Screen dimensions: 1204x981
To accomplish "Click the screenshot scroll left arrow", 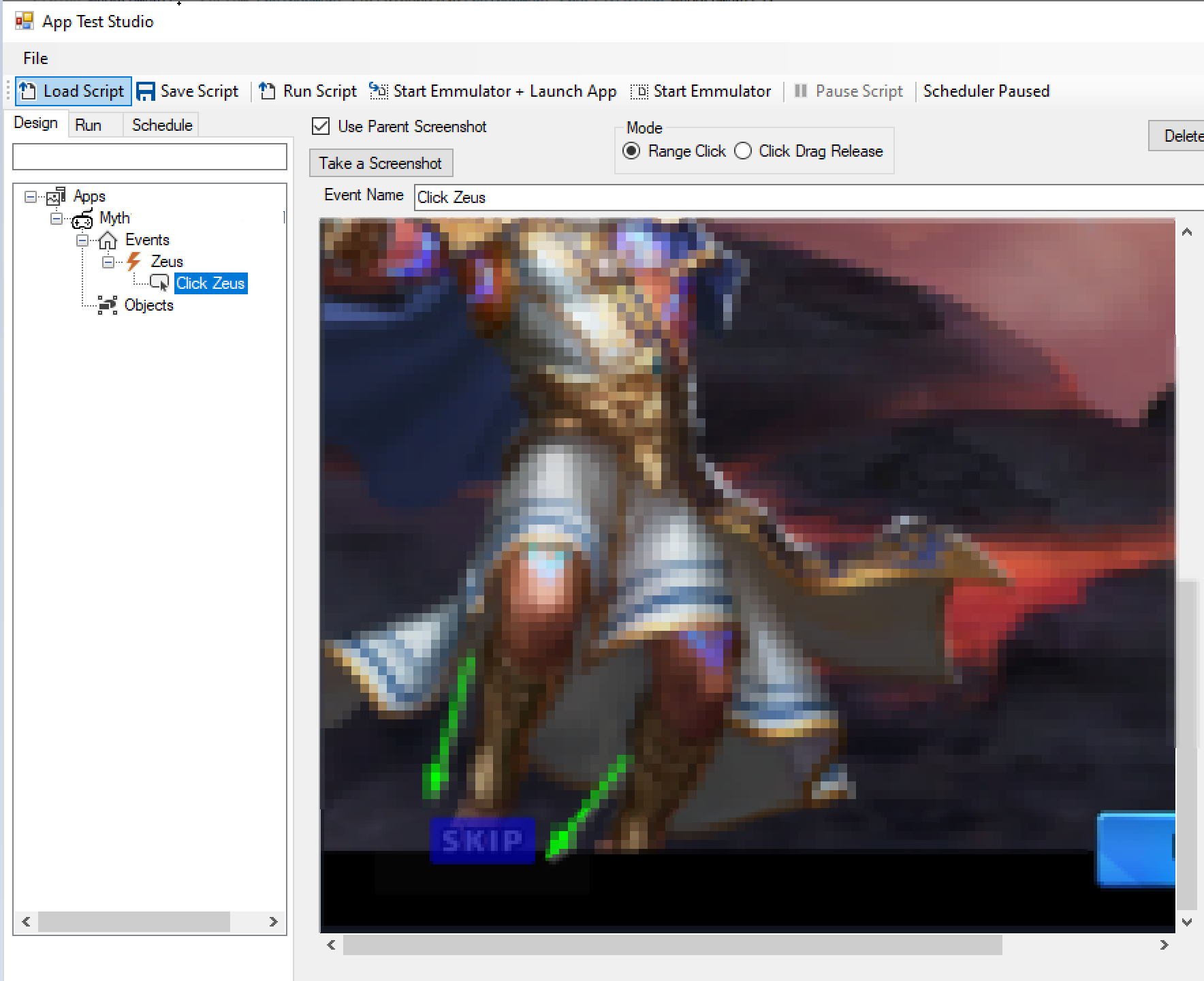I will (x=331, y=945).
